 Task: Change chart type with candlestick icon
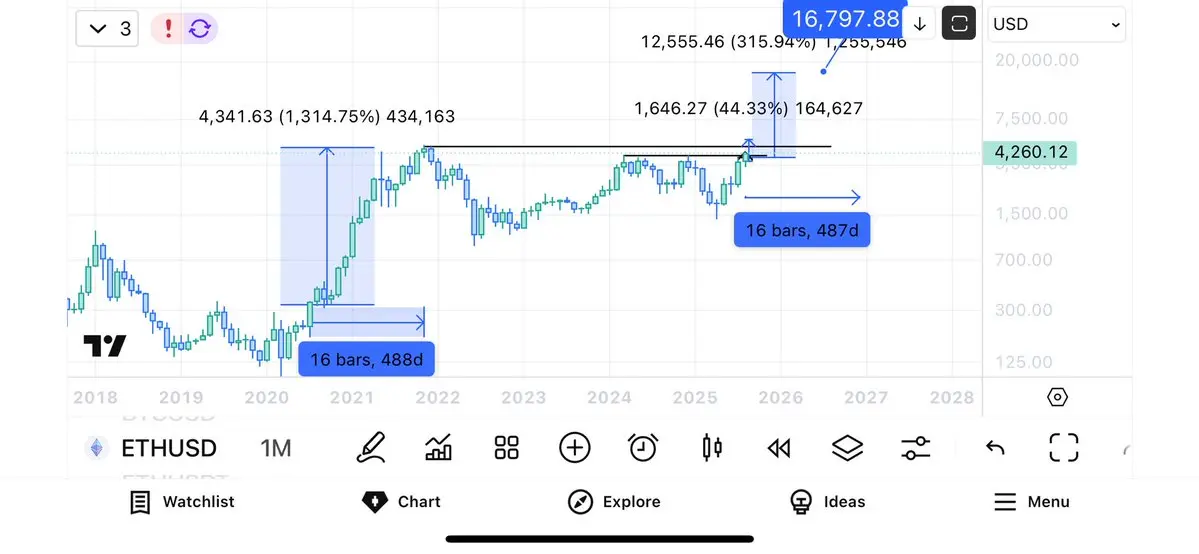pos(712,448)
